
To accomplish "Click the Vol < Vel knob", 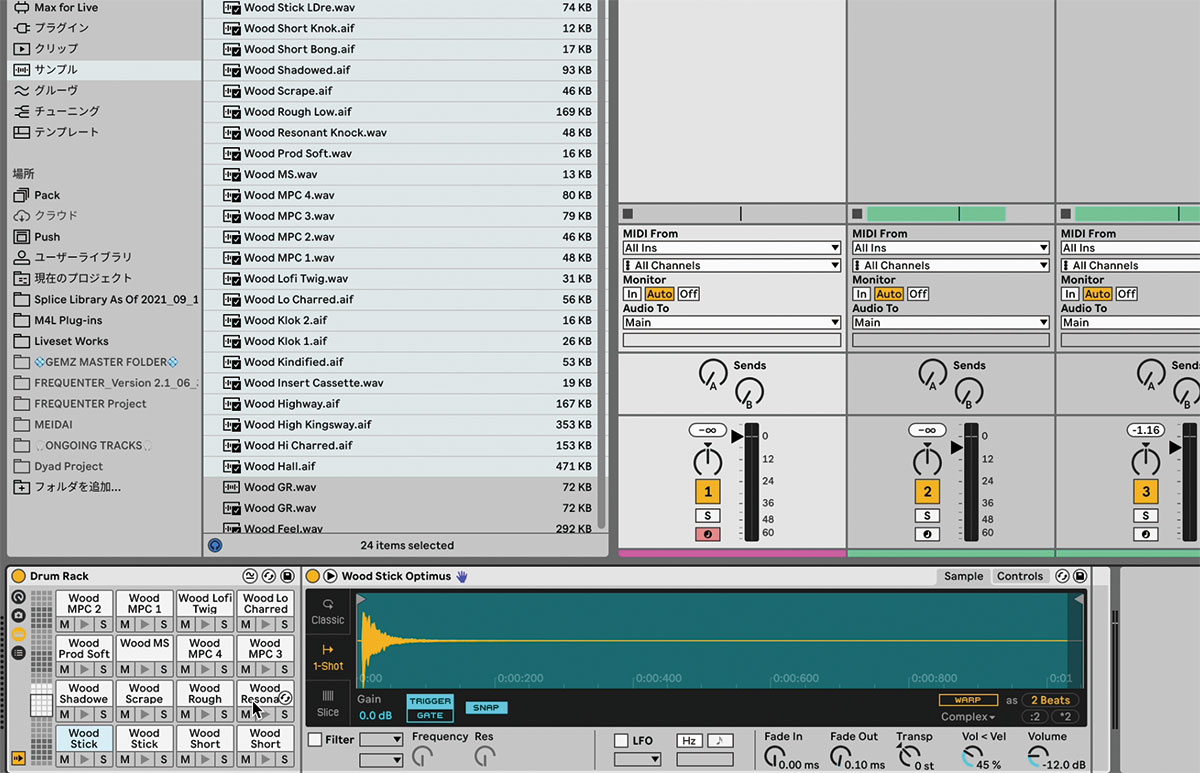I will (x=973, y=757).
